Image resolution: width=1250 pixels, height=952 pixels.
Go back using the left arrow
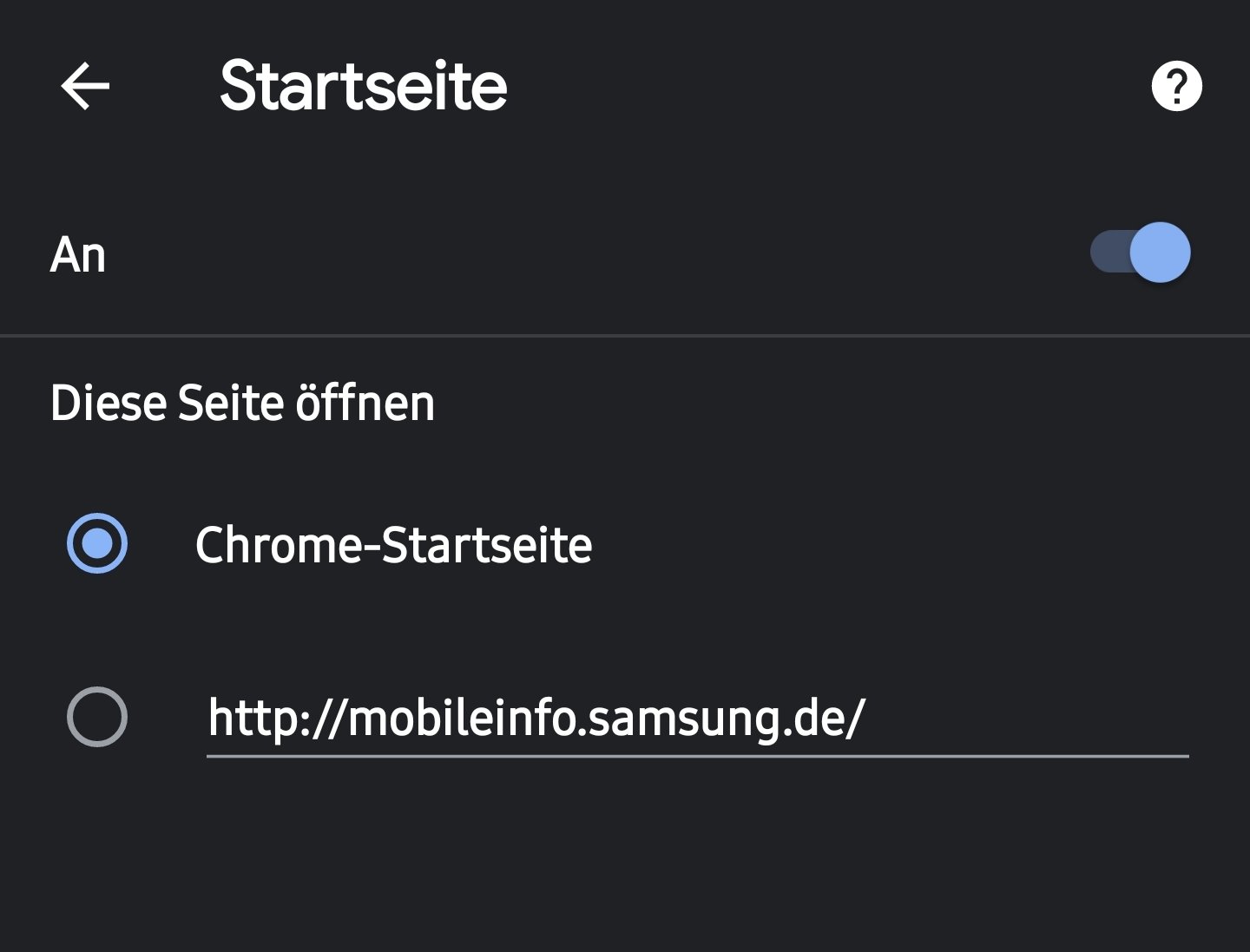click(x=85, y=86)
